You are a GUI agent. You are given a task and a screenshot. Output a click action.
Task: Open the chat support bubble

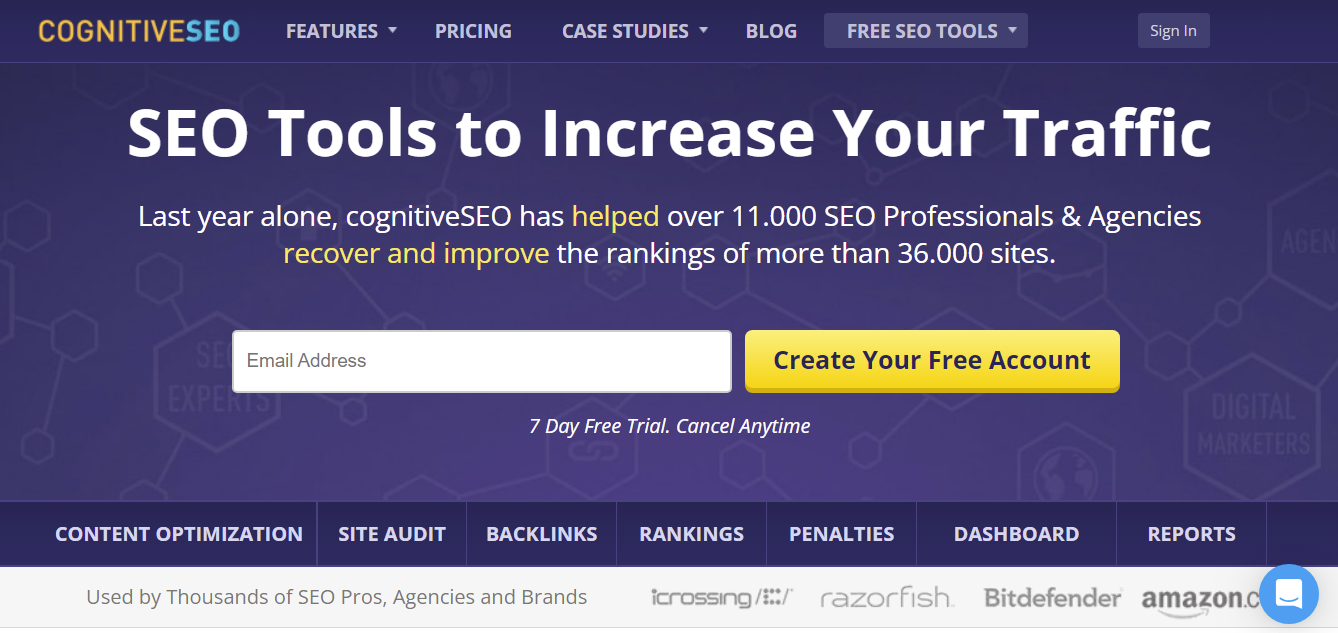coord(1289,594)
